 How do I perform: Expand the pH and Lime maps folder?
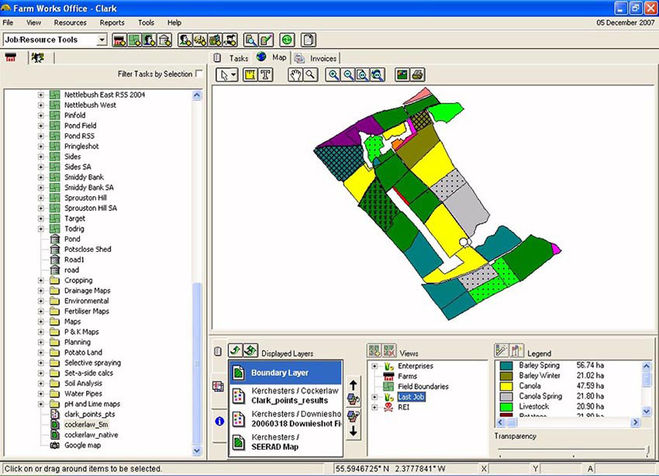coord(41,404)
